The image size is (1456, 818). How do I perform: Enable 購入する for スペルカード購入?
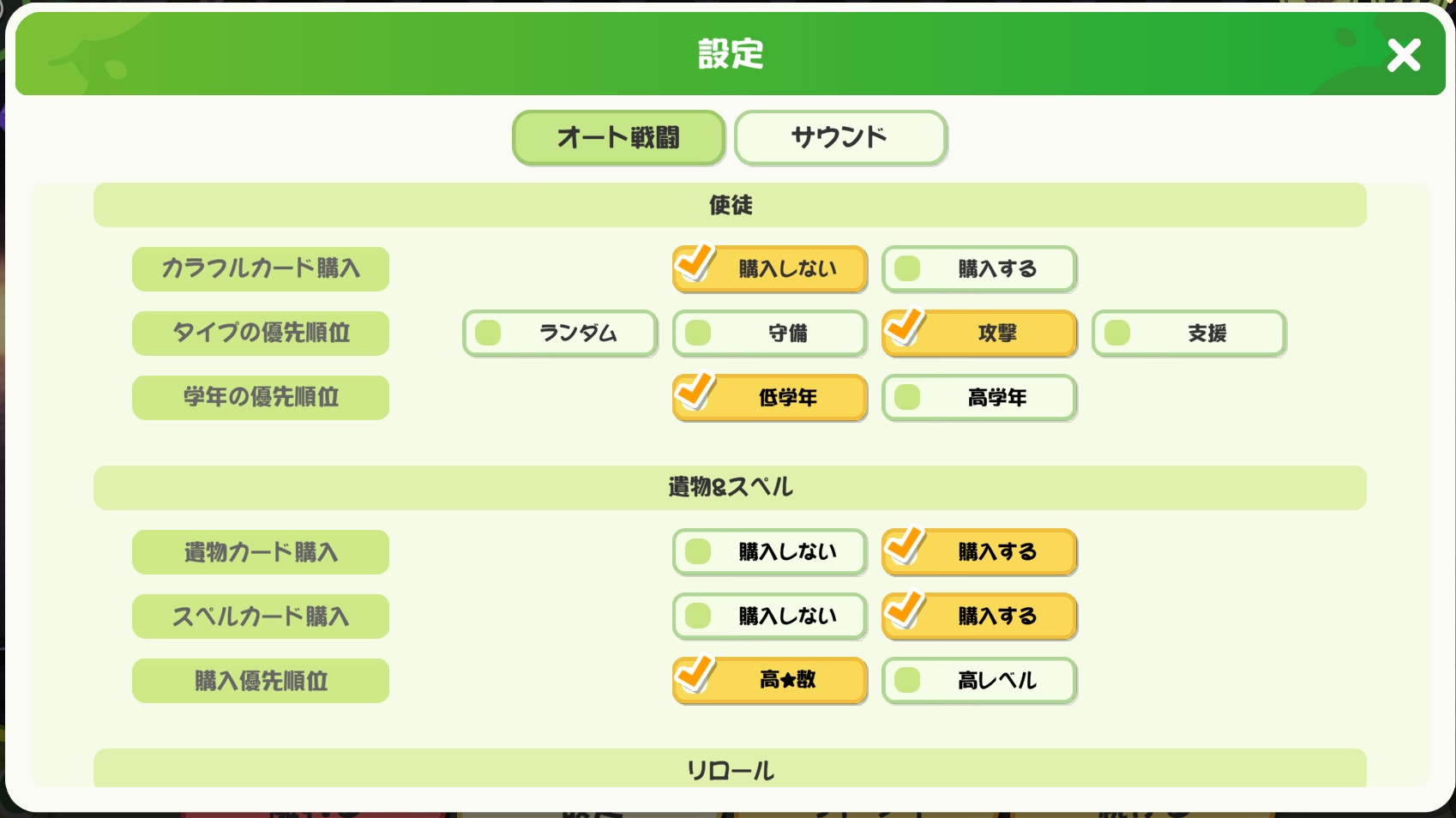tap(979, 617)
